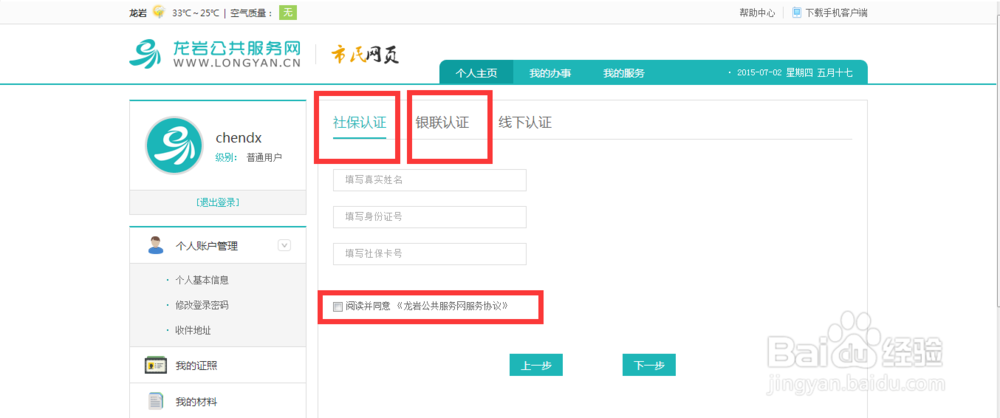Open the 个人主页 tab
1000x418 pixels.
tap(476, 73)
